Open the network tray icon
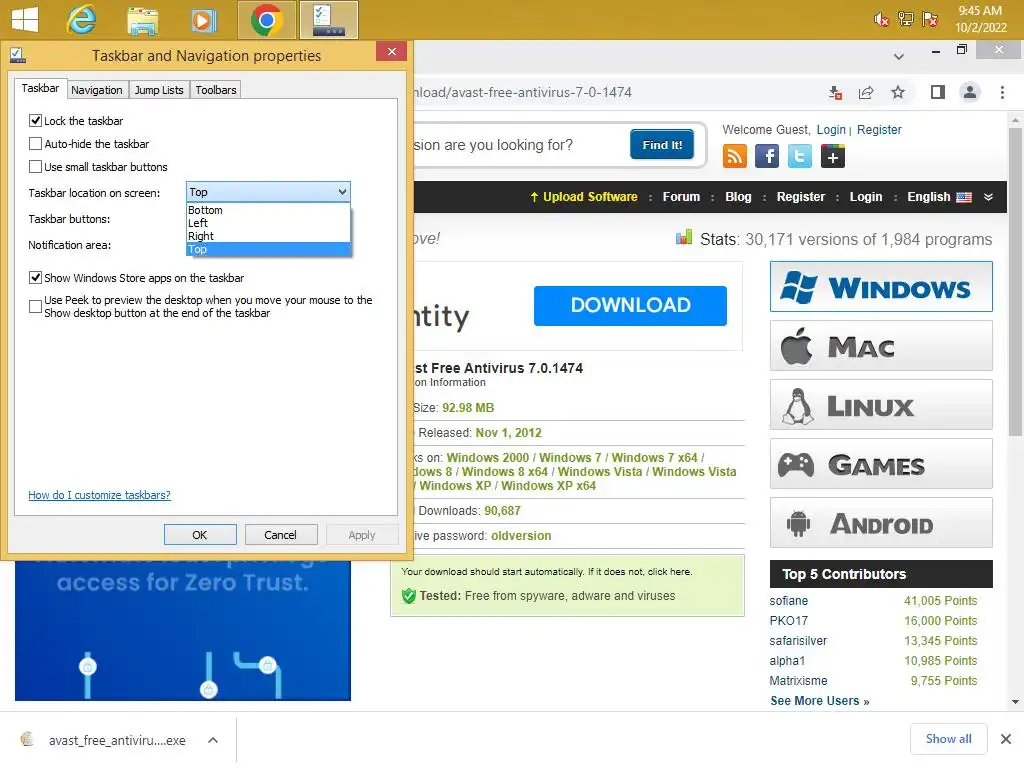The height and width of the screenshot is (768, 1024). click(905, 19)
